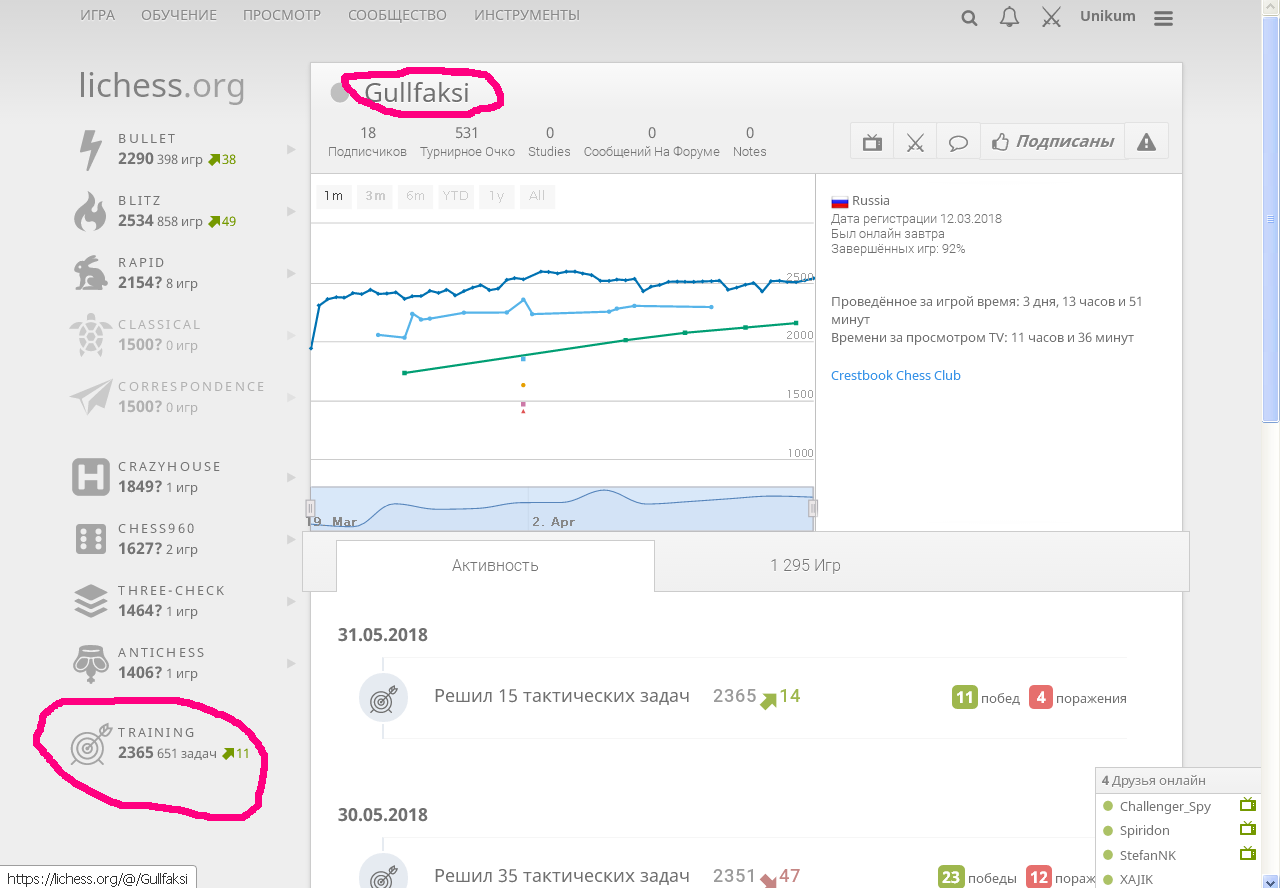The height and width of the screenshot is (888, 1280).
Task: Open Crestbook Chess Club link
Action: tap(895, 375)
